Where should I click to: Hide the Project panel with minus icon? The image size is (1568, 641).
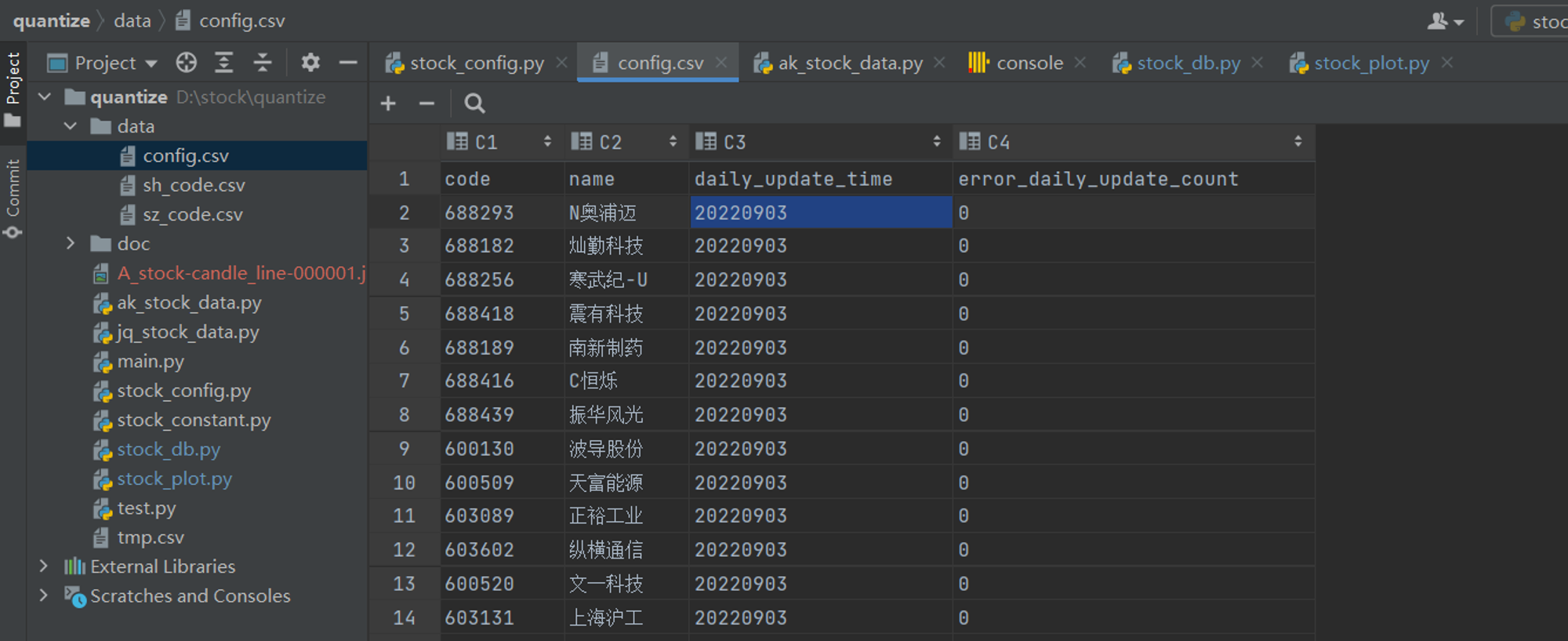[x=348, y=63]
